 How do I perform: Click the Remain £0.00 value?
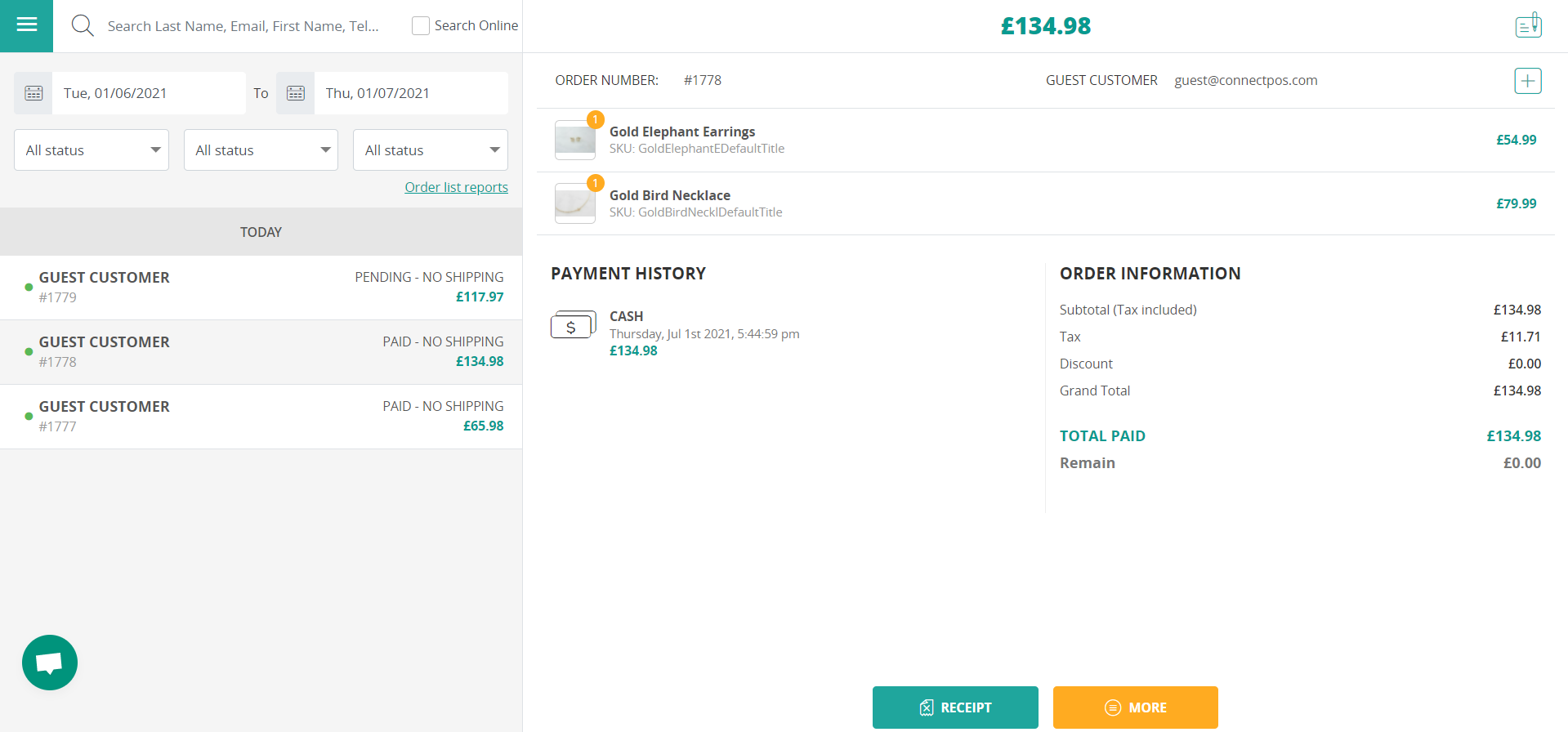coord(1522,463)
